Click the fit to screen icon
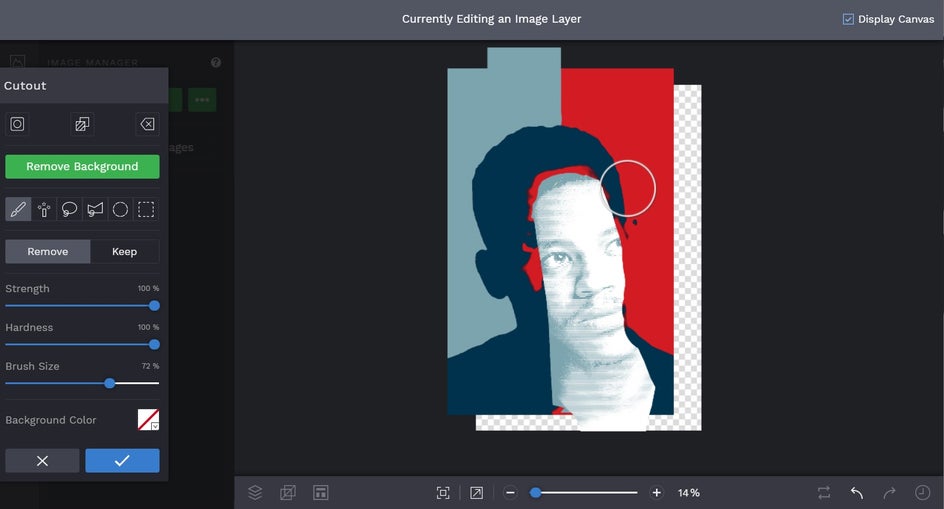Viewport: 944px width, 509px height. click(443, 493)
